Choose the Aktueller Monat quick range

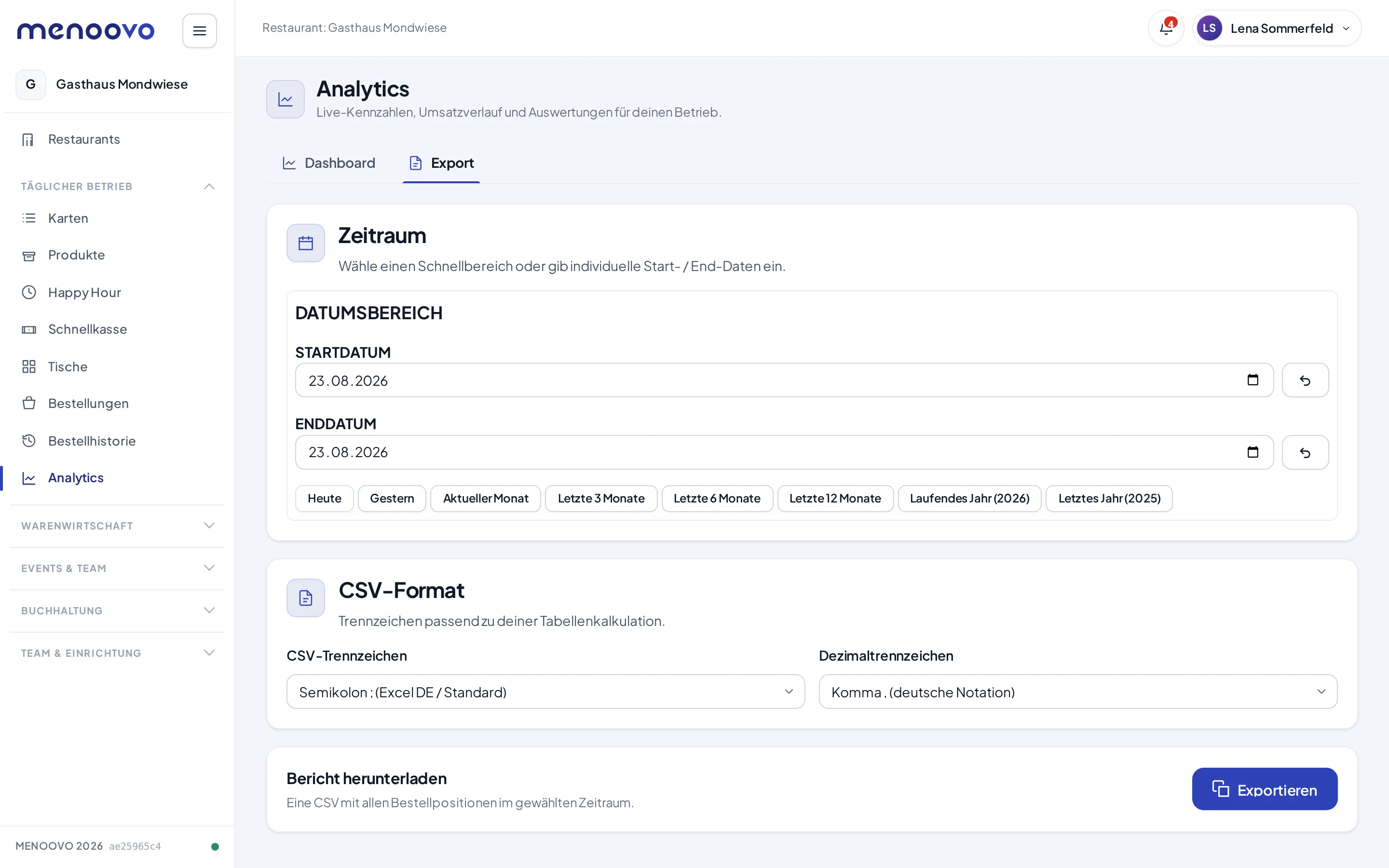point(486,498)
